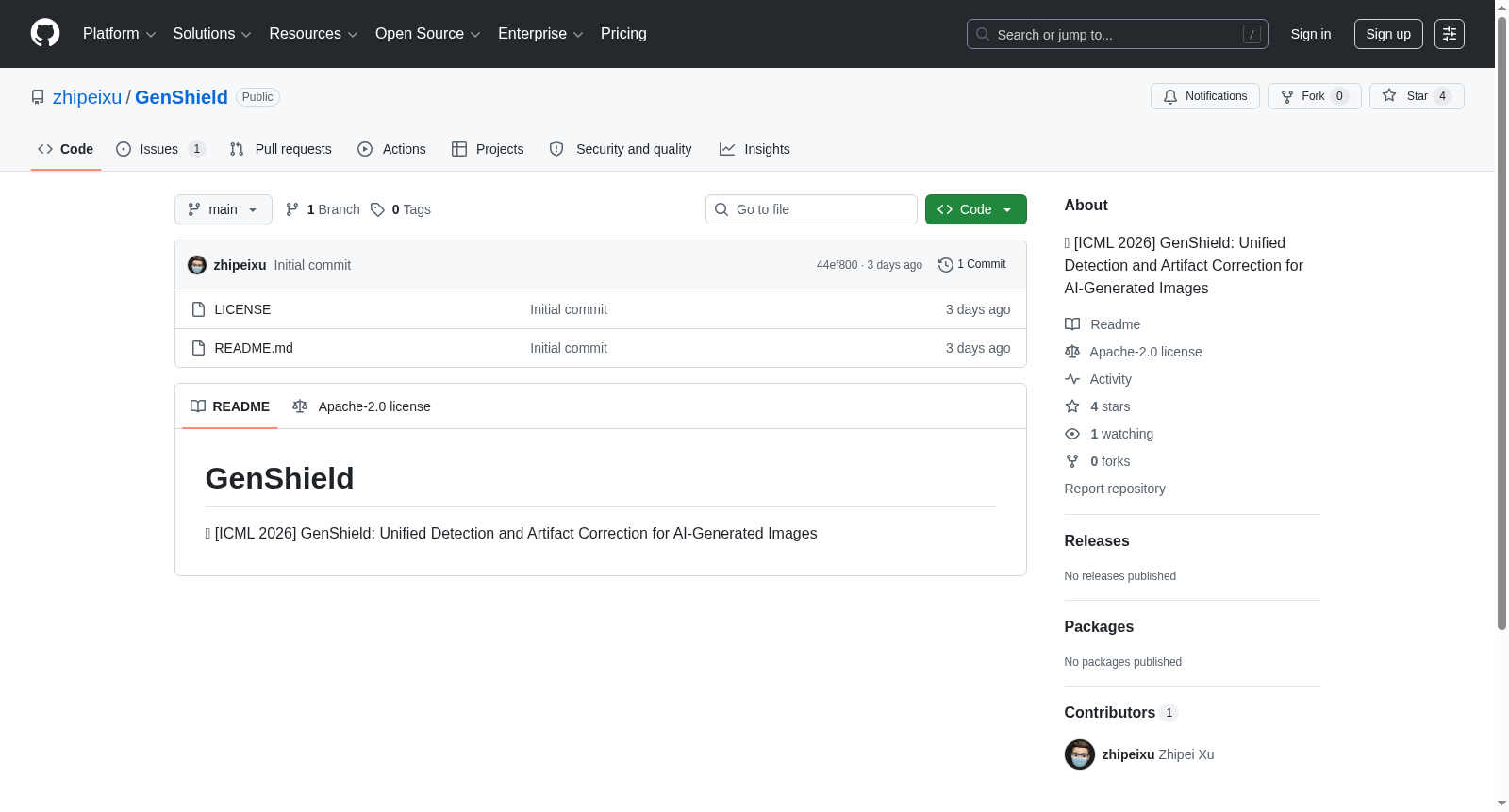1509x812 pixels.
Task: Switch to the Code tab
Action: 66,149
